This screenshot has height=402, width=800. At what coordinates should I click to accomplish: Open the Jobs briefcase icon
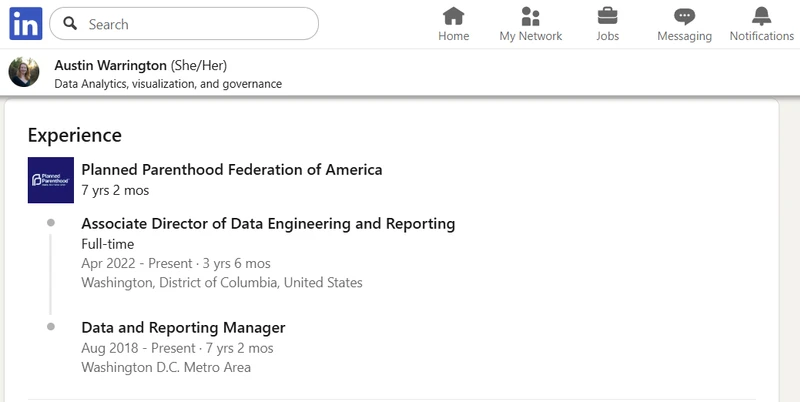pos(607,17)
